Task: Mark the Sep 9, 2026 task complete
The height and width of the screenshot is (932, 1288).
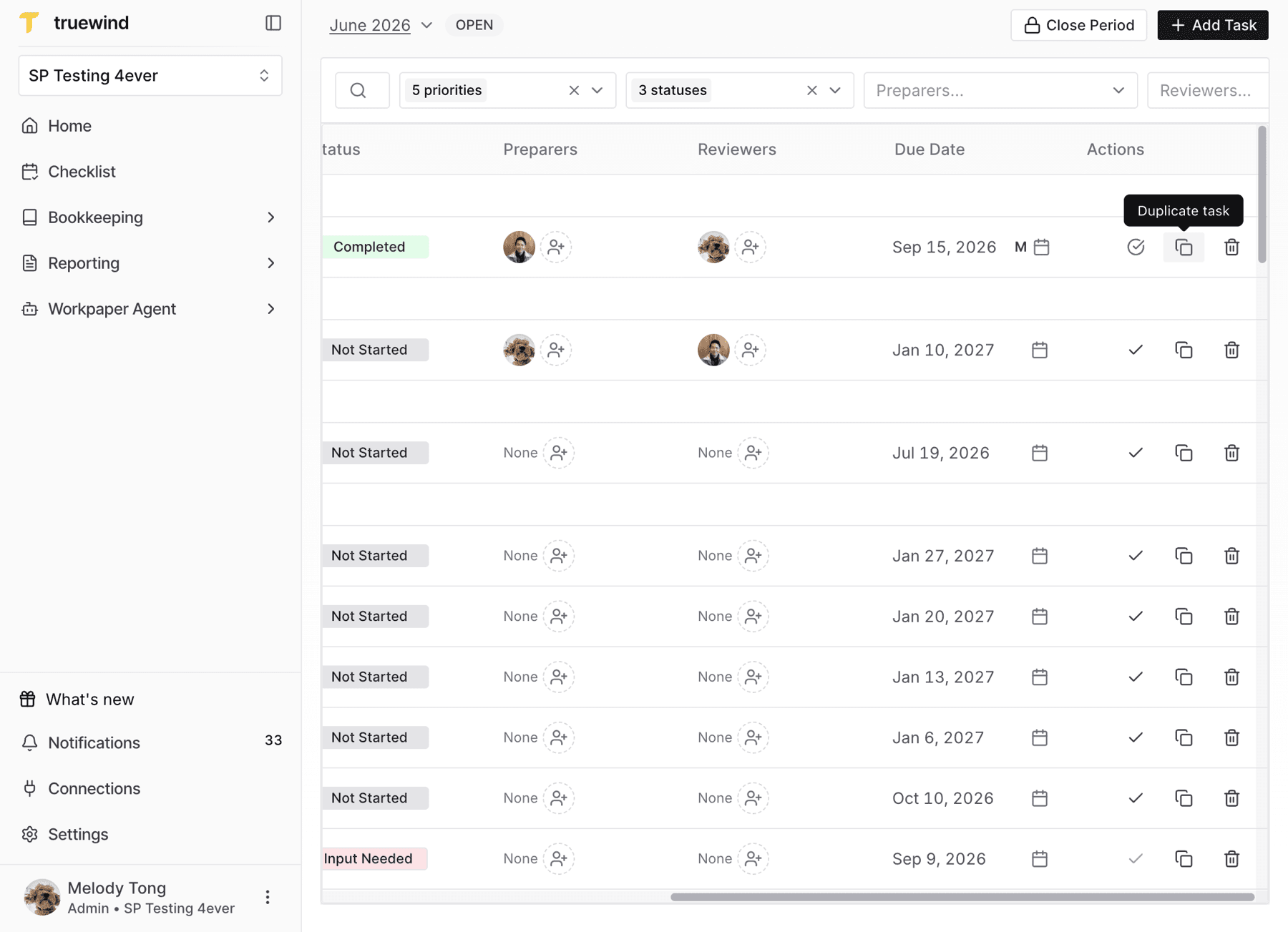Action: (1136, 858)
